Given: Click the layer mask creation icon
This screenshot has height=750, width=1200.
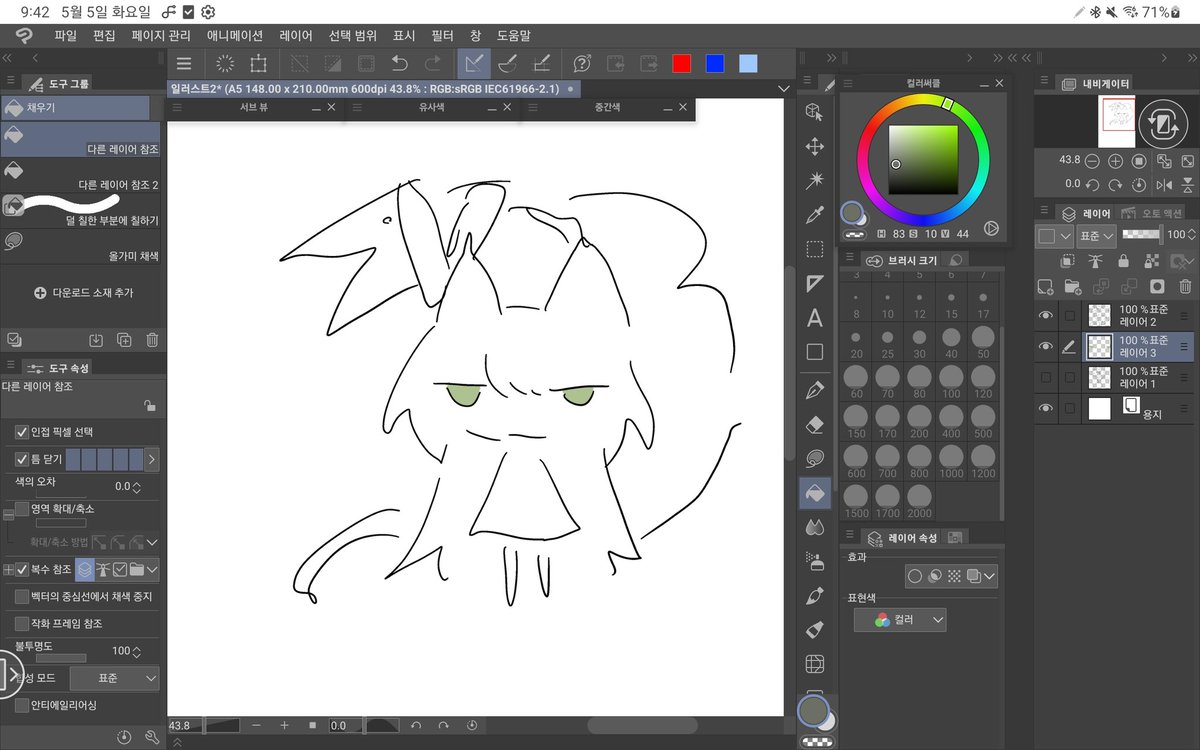Looking at the screenshot, I should point(1156,286).
